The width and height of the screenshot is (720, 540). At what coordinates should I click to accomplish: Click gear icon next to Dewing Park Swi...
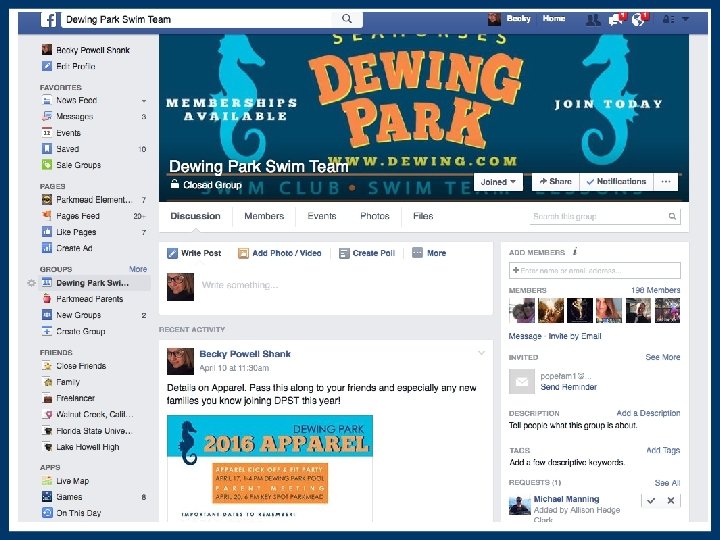(x=31, y=283)
